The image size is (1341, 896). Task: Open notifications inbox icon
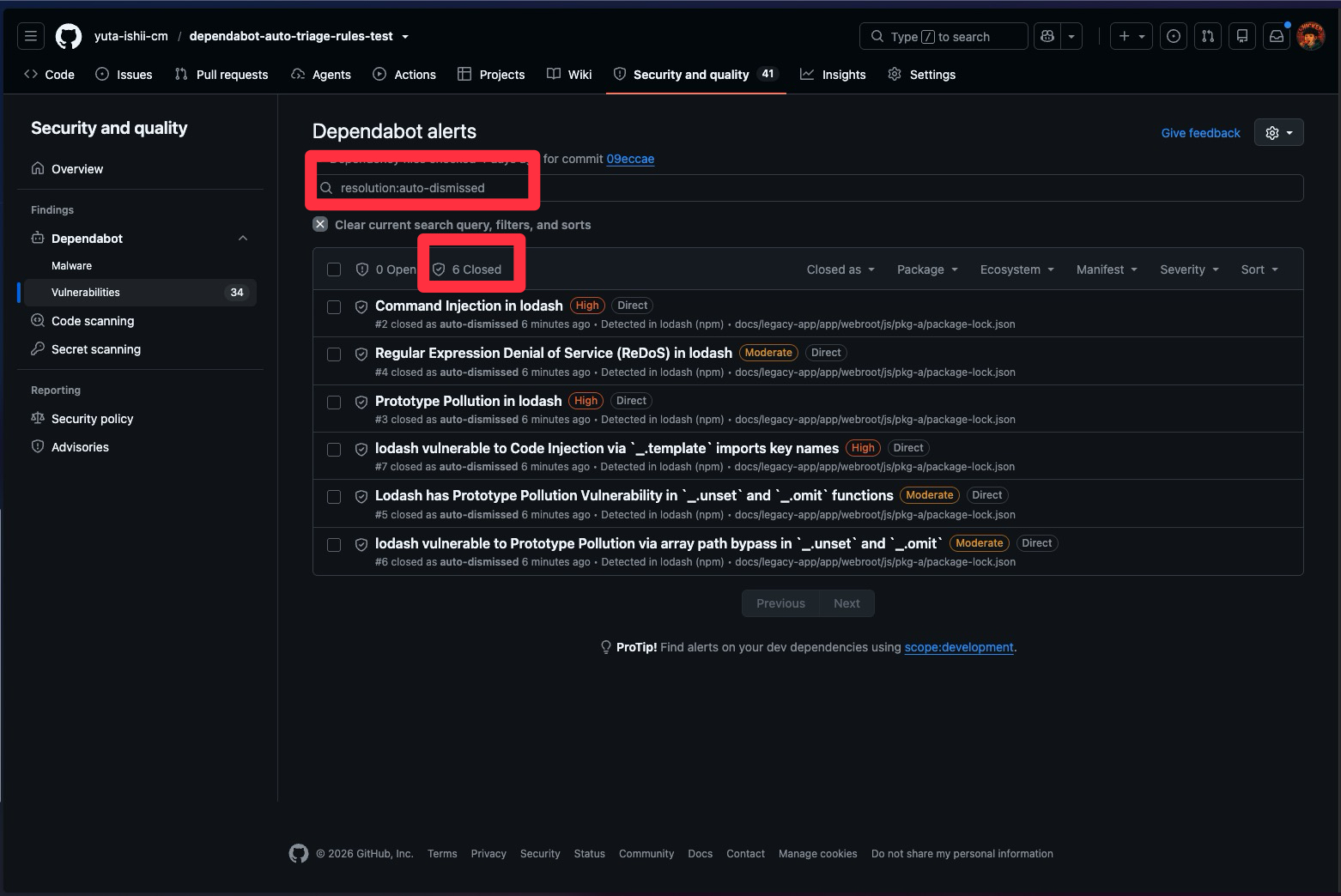1277,36
